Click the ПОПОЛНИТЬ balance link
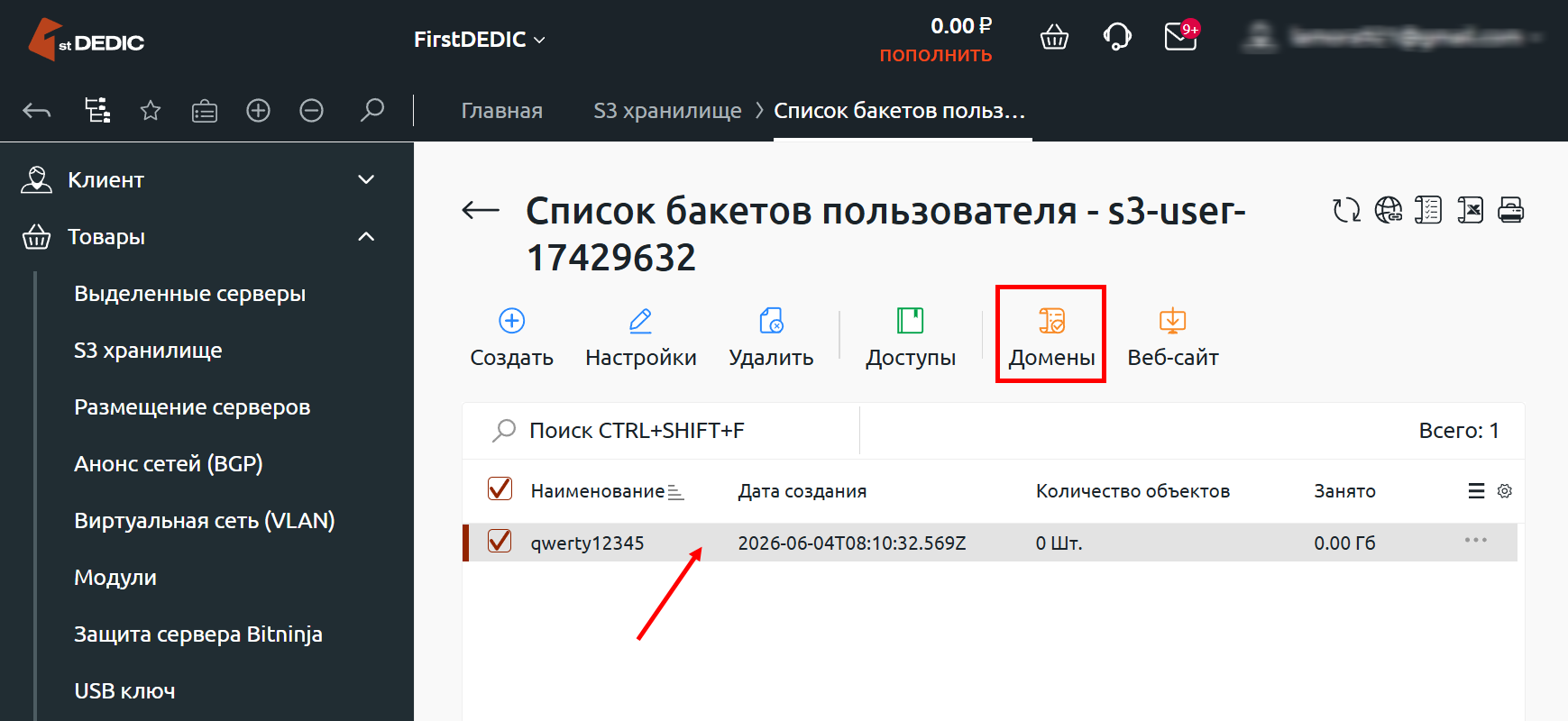The image size is (1568, 721). pyautogui.click(x=935, y=55)
